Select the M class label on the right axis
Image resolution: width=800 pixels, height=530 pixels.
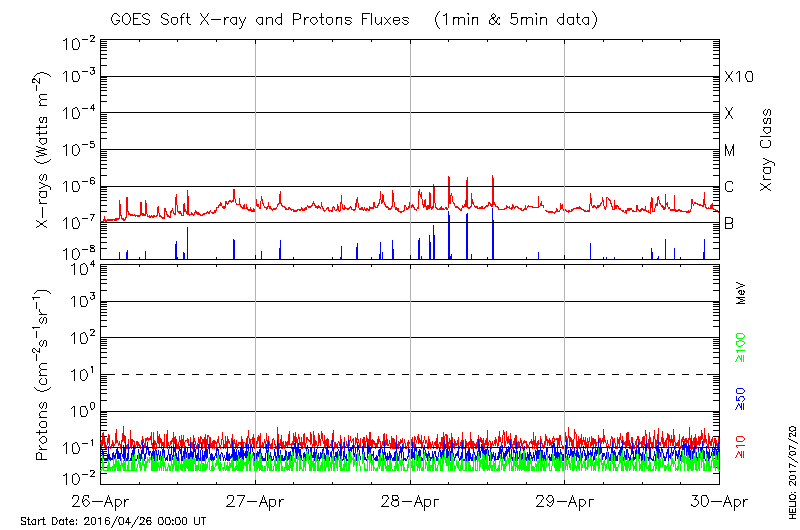[x=730, y=151]
